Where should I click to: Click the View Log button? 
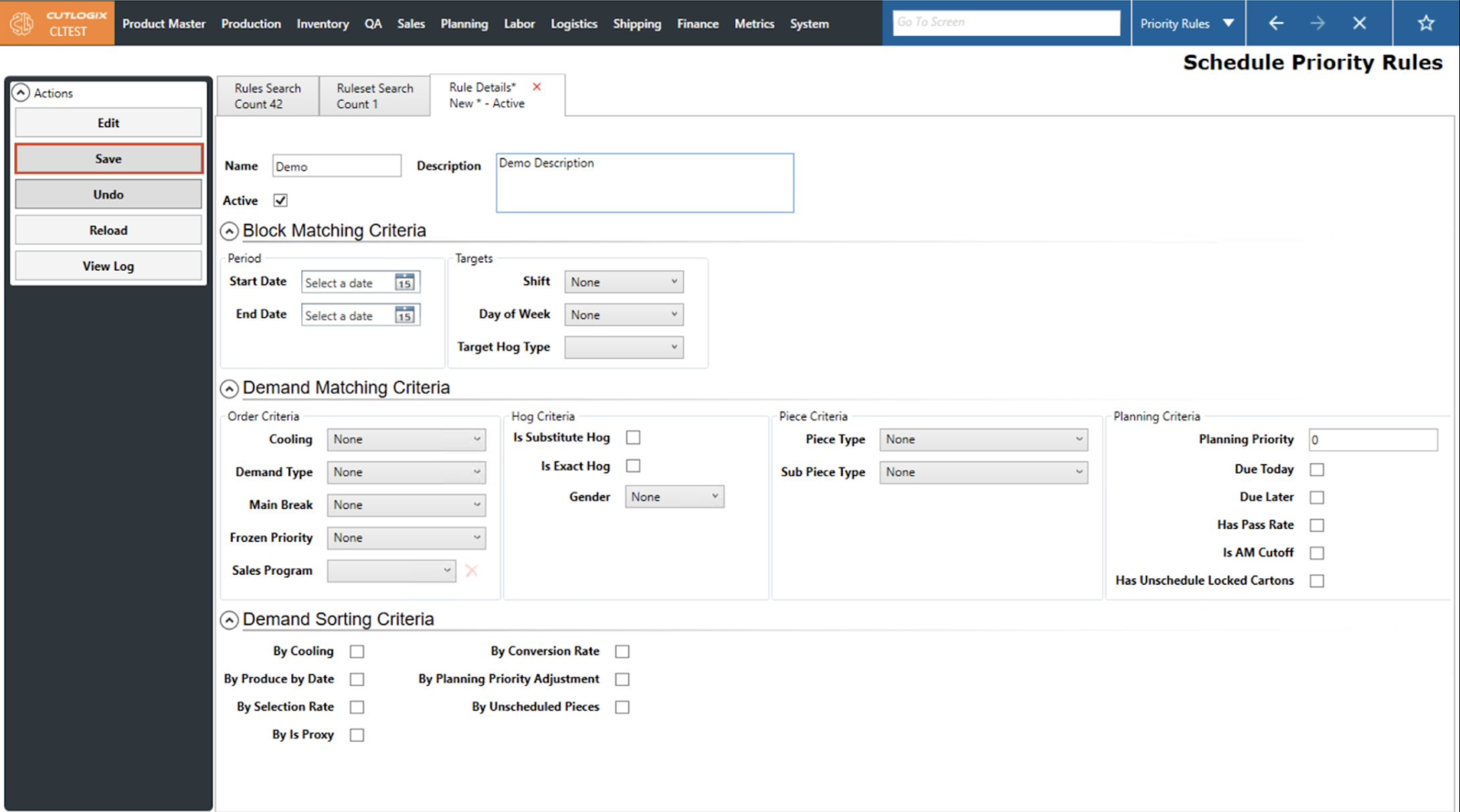click(108, 266)
